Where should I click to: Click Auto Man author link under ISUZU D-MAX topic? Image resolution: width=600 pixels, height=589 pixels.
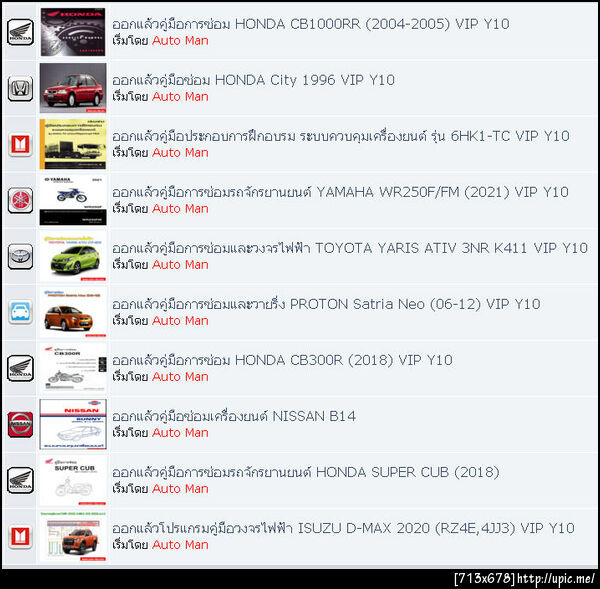180,545
